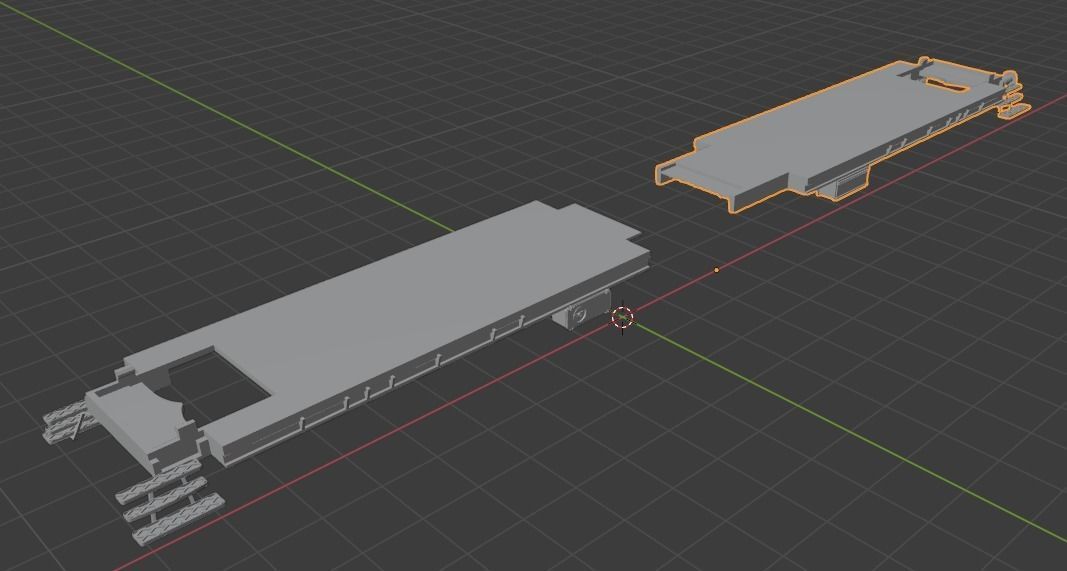Screen dimensions: 1067x571
Task: Click the 3D cursor crosshair at origin
Action: coord(623,317)
